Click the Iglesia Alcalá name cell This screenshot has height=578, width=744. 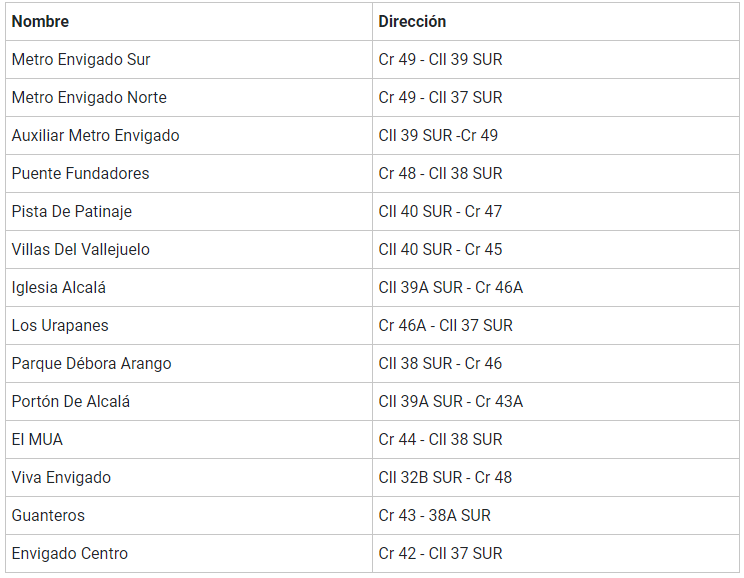point(58,288)
